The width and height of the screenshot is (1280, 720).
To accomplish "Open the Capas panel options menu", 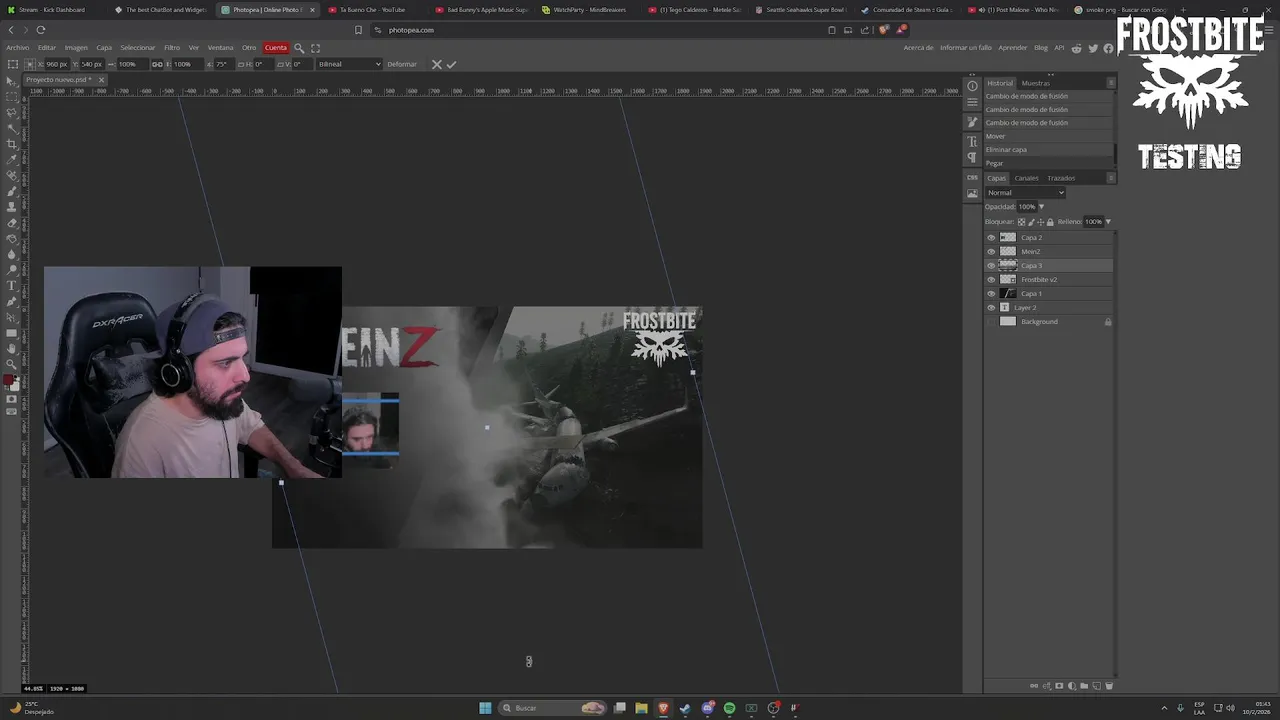I will point(1111,178).
